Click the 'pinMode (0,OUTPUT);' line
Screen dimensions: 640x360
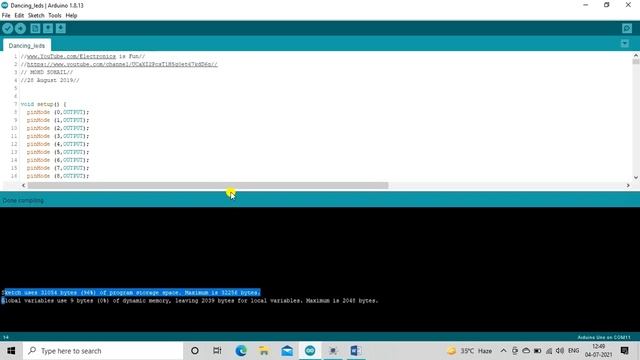click(58, 112)
